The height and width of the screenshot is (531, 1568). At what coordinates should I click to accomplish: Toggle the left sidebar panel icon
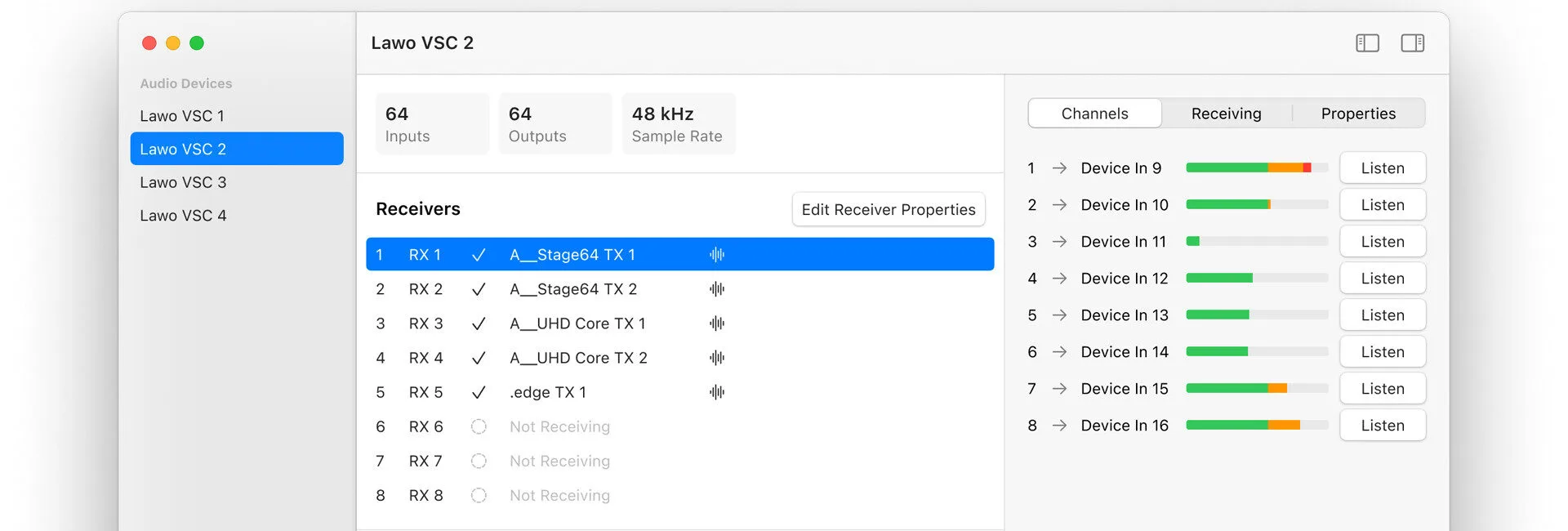coord(1367,43)
